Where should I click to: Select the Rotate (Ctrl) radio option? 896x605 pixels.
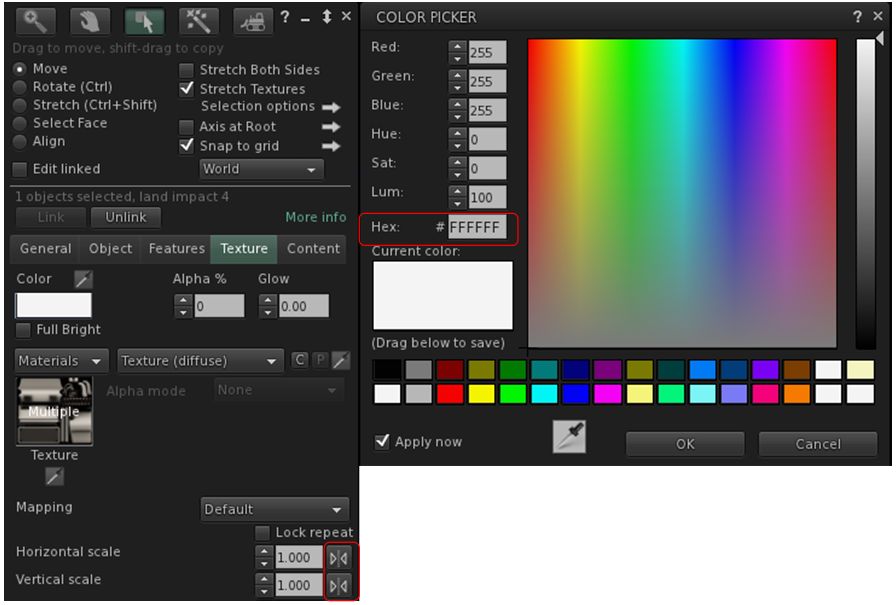pos(20,87)
